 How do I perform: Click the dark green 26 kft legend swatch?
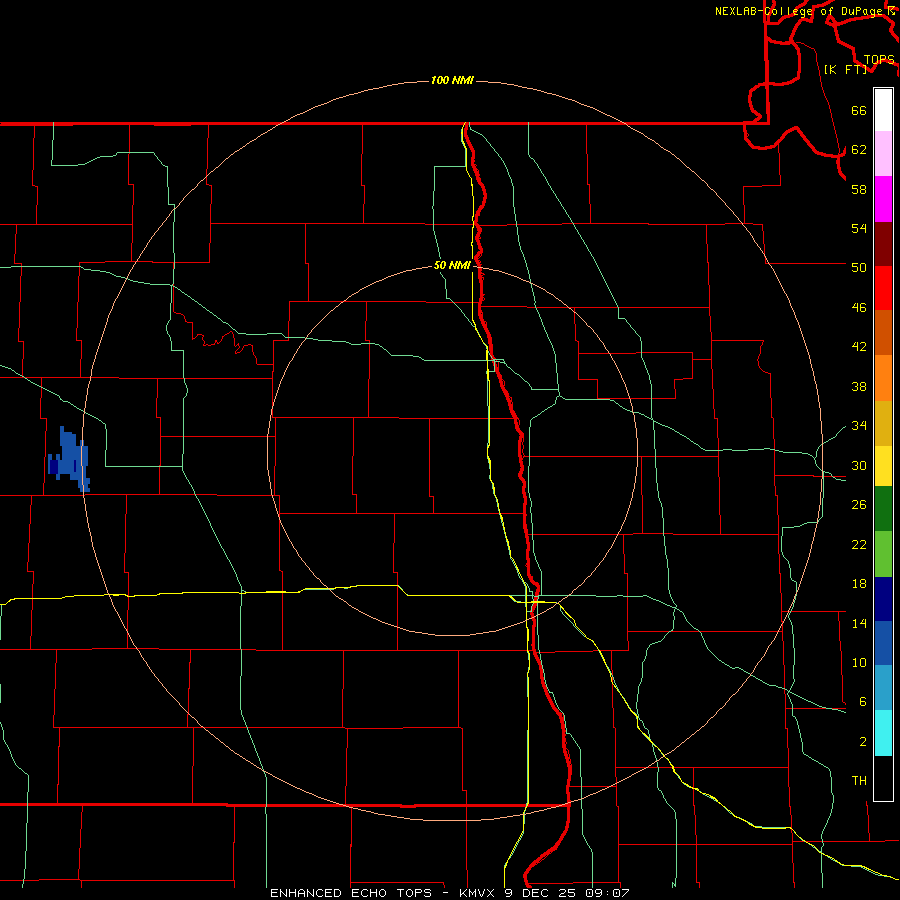click(883, 509)
